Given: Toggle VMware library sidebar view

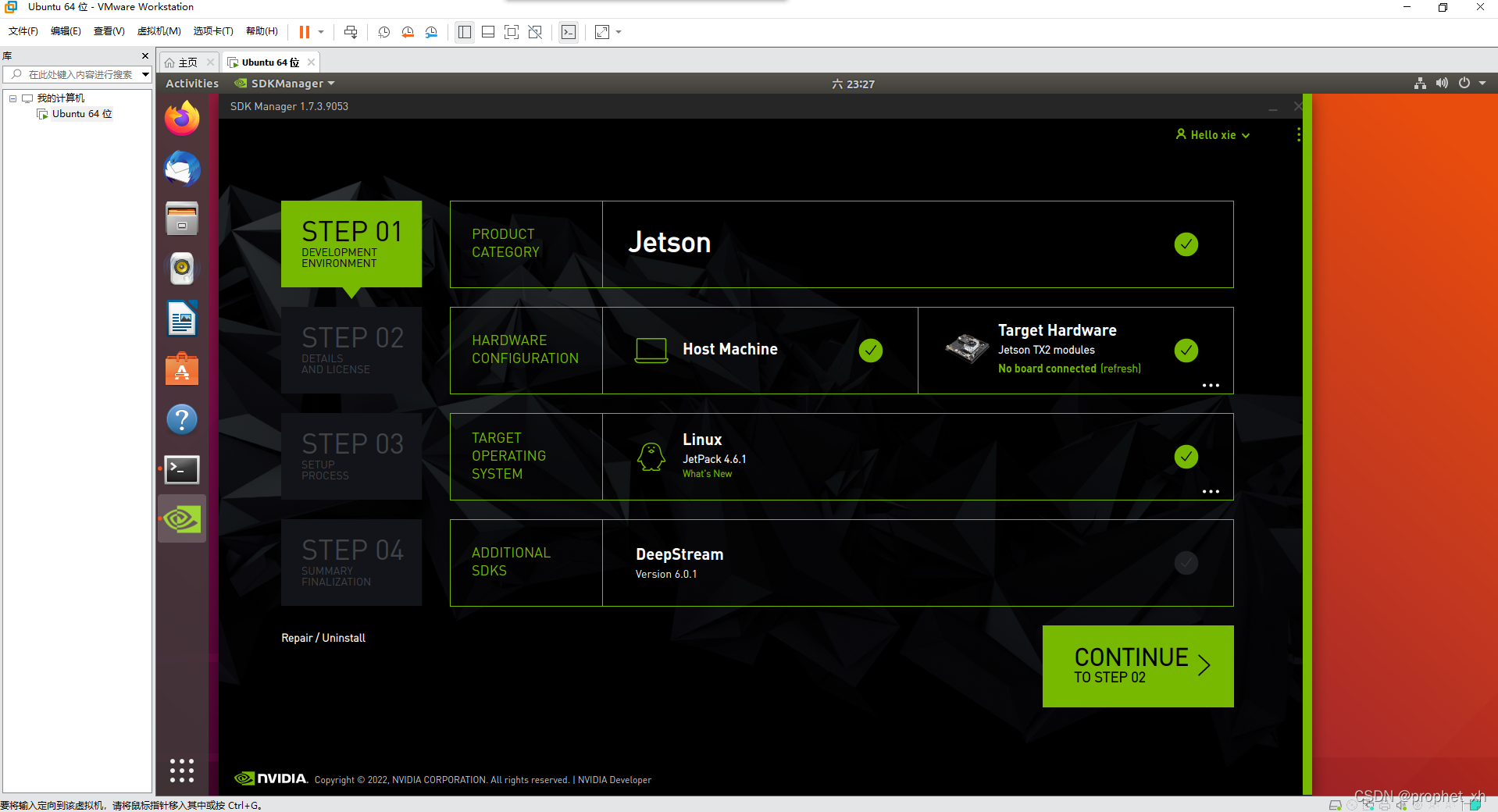Looking at the screenshot, I should point(465,32).
